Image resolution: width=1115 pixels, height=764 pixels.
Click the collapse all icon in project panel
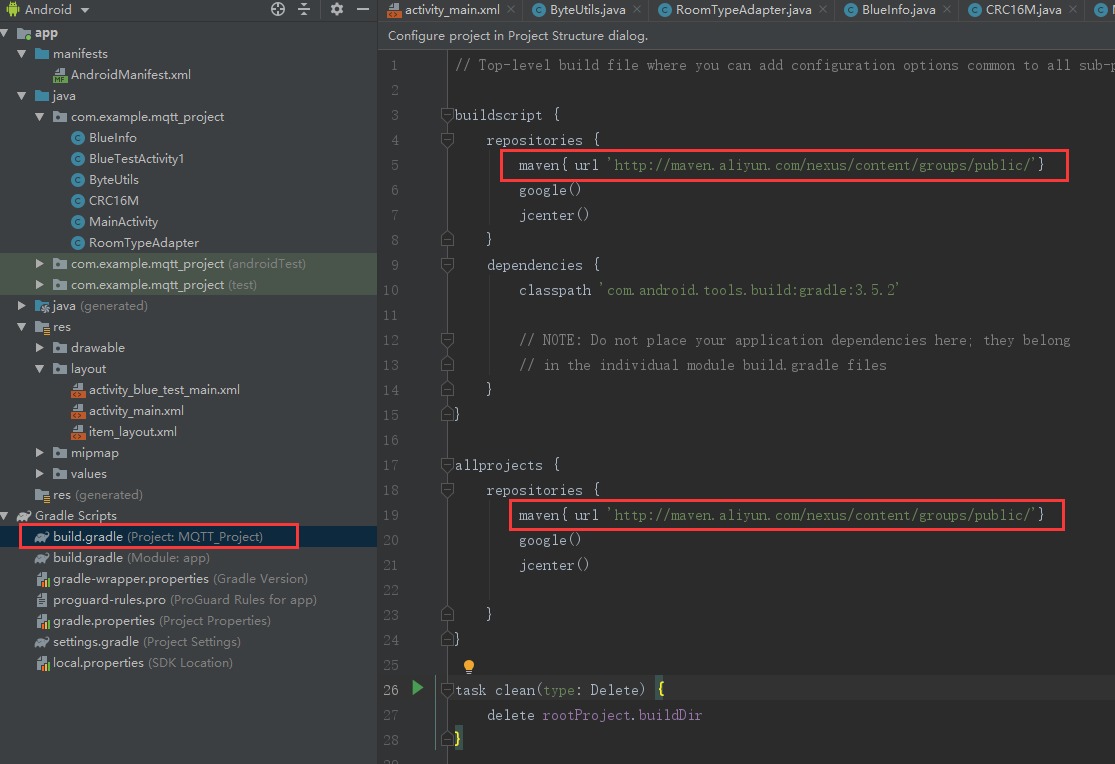304,9
